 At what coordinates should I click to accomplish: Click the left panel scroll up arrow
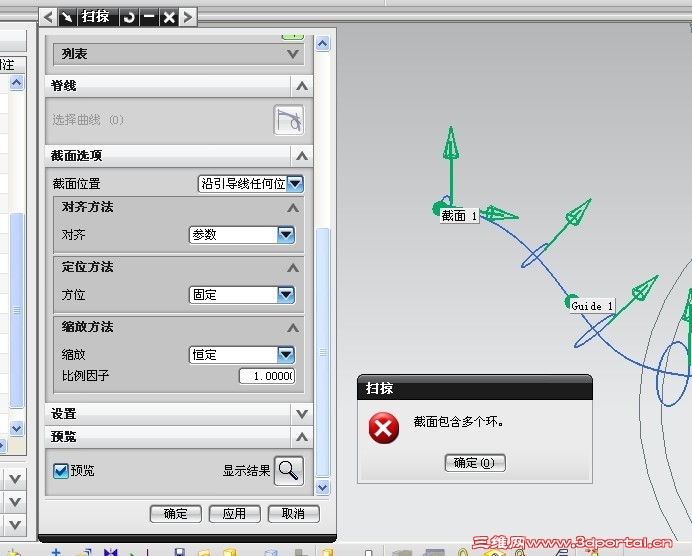pyautogui.click(x=16, y=83)
